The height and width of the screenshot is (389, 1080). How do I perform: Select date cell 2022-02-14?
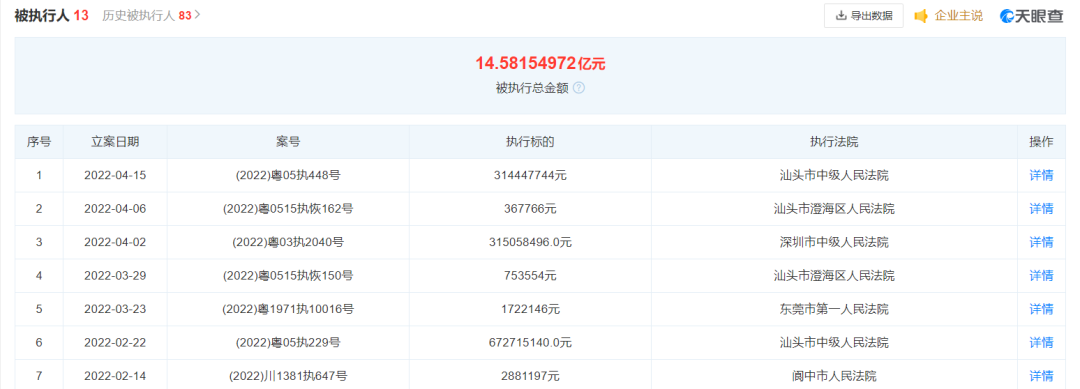pos(115,376)
